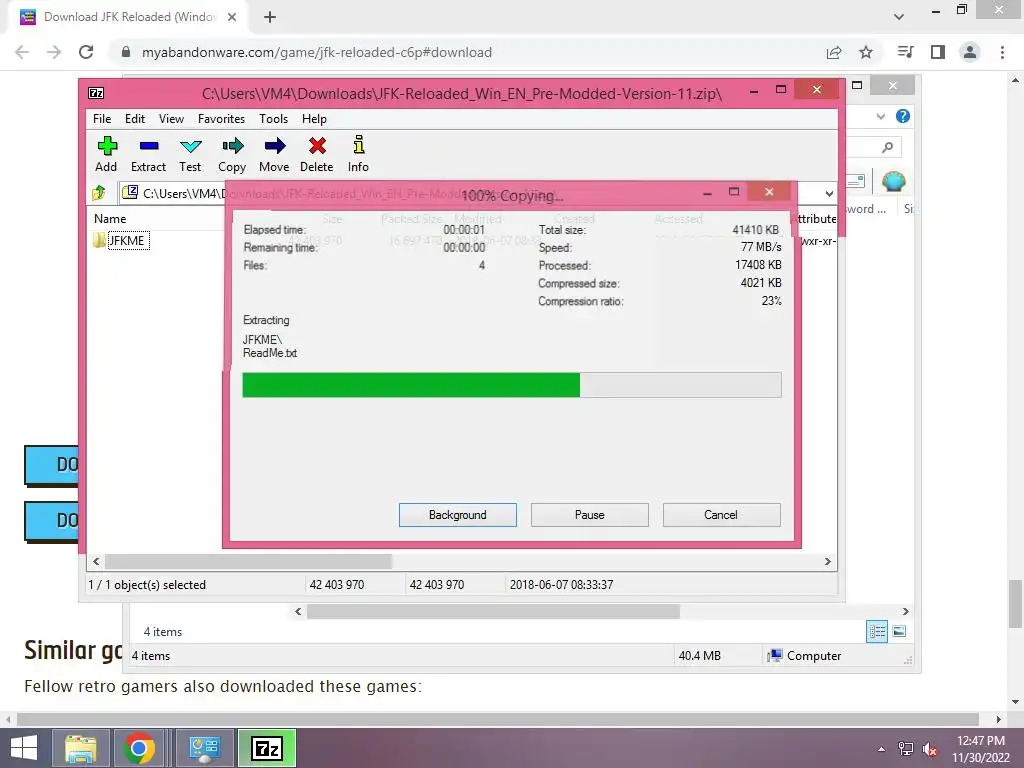Open Chrome media control icon
The image size is (1024, 768).
(x=905, y=52)
